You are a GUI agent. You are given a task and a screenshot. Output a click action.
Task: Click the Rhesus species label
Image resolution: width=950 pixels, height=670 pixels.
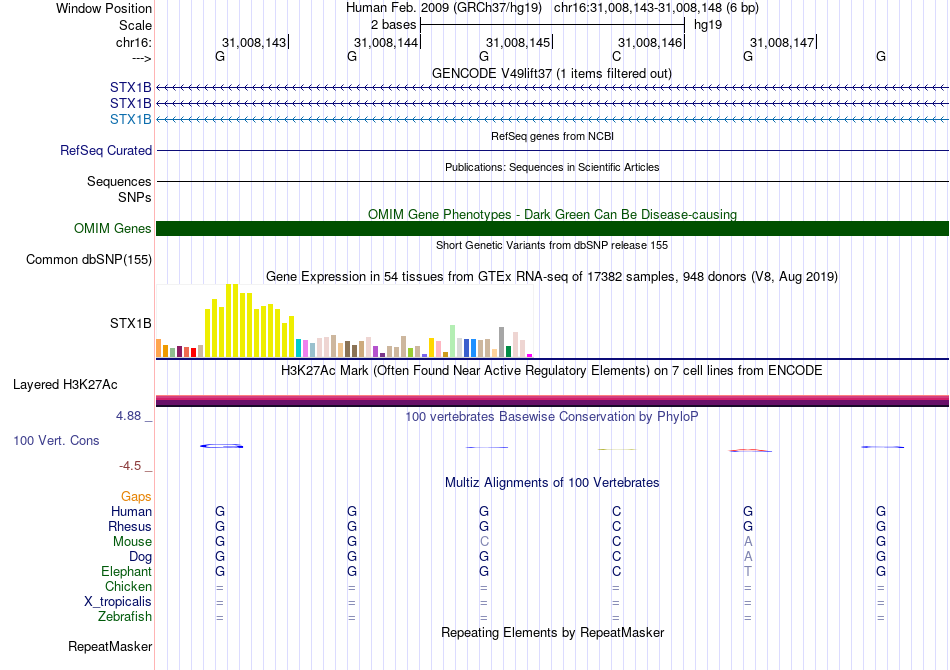pyautogui.click(x=130, y=526)
